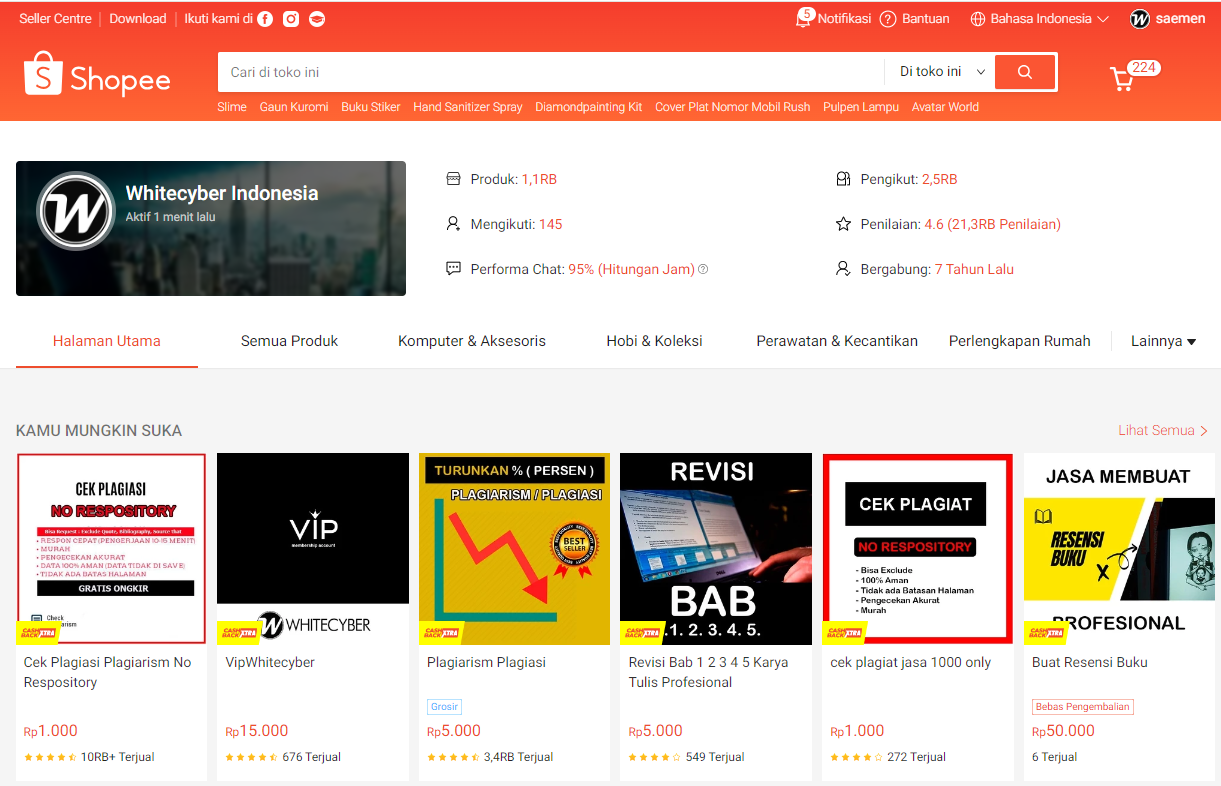Screen dimensions: 1221x786
Task: Click product title 'Revisi Bab 1 2 3 4 5 Karya Tulis Profesional'
Action: point(709,672)
